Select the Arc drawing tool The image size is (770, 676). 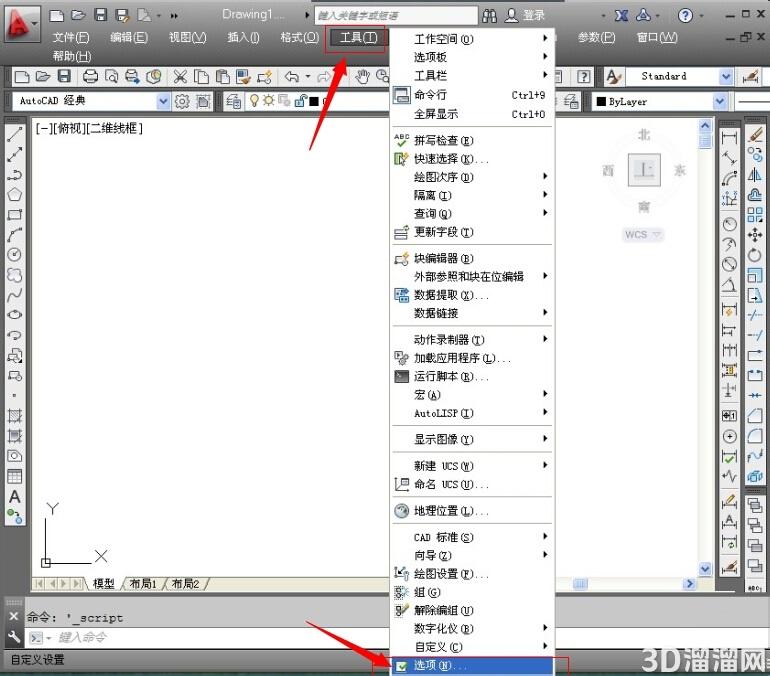coord(14,235)
